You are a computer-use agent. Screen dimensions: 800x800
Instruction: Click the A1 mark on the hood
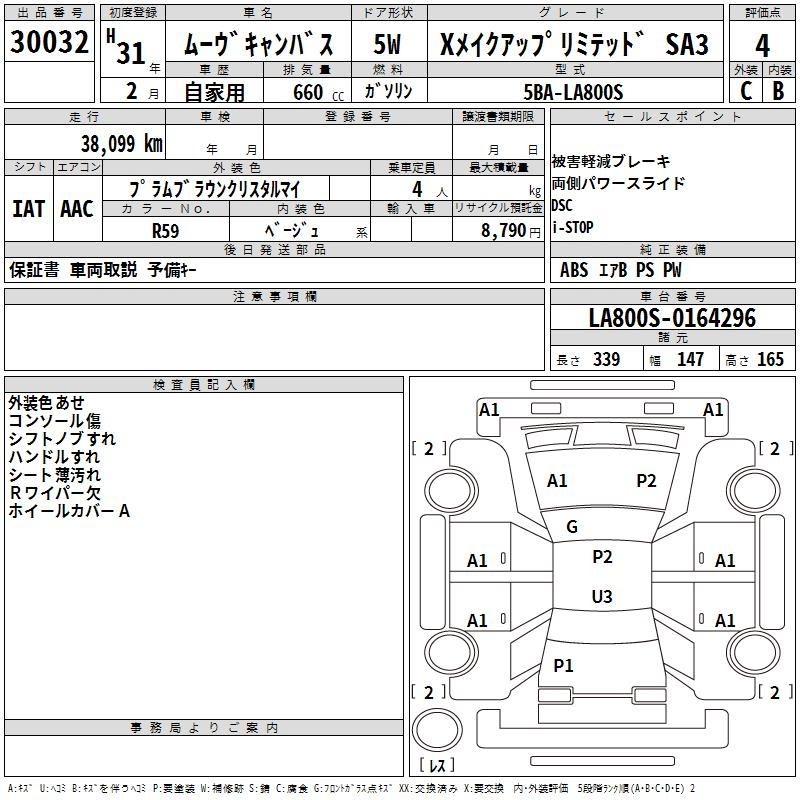557,481
